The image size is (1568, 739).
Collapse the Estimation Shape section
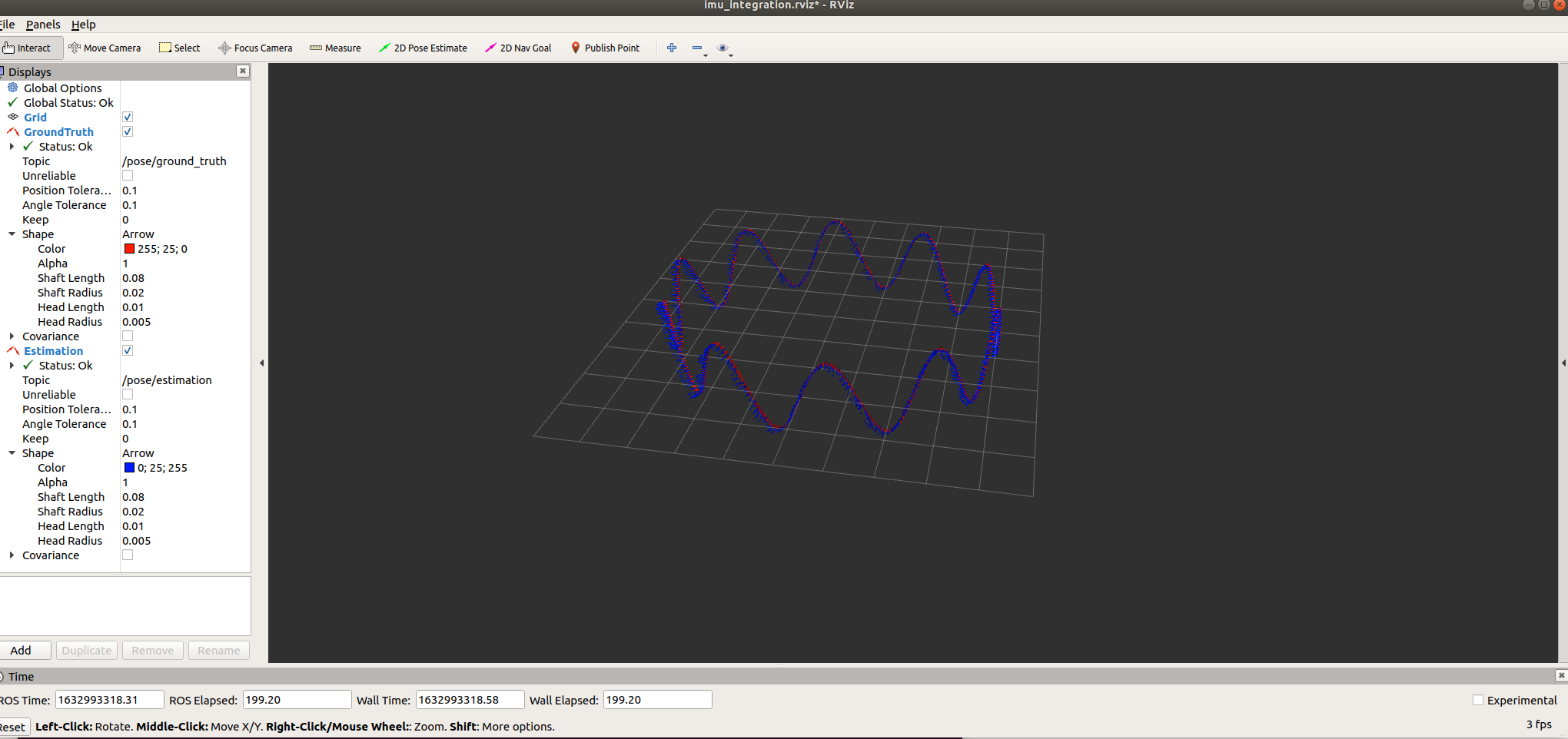12,452
